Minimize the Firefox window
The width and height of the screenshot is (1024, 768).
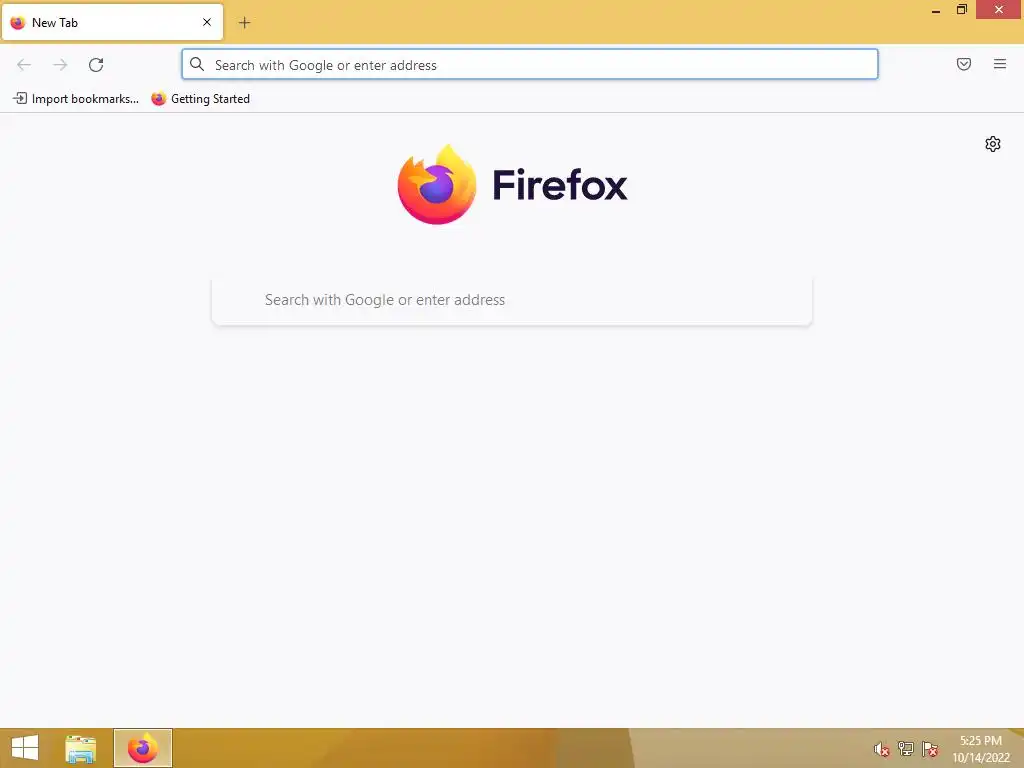point(936,10)
